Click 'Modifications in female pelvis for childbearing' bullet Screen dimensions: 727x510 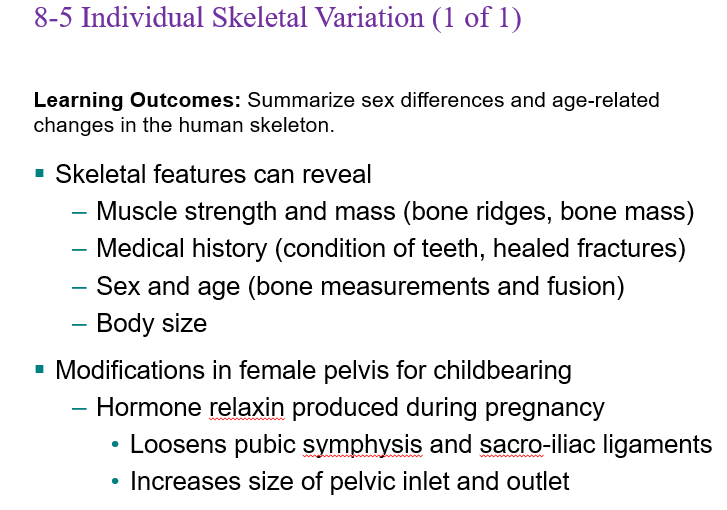click(313, 370)
